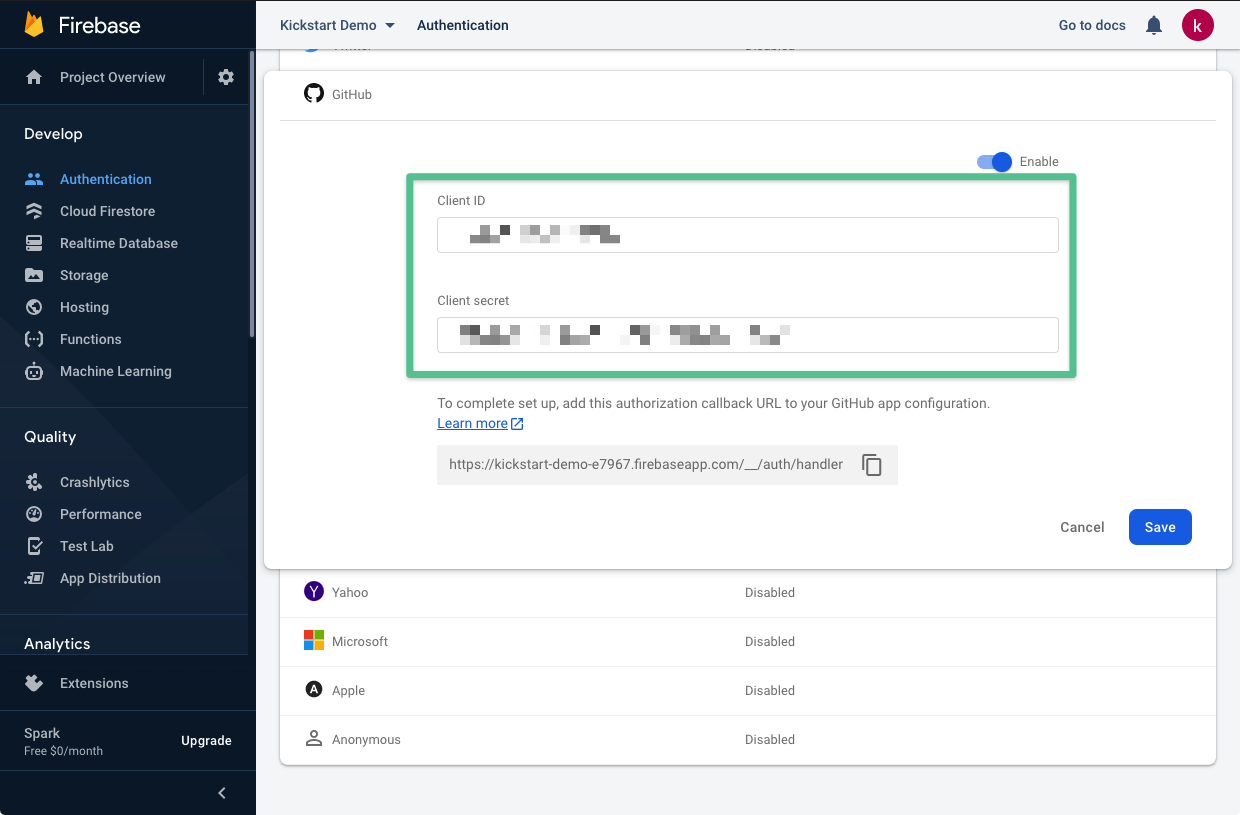The width and height of the screenshot is (1240, 815).
Task: Open Performance in the sidebar
Action: [101, 514]
